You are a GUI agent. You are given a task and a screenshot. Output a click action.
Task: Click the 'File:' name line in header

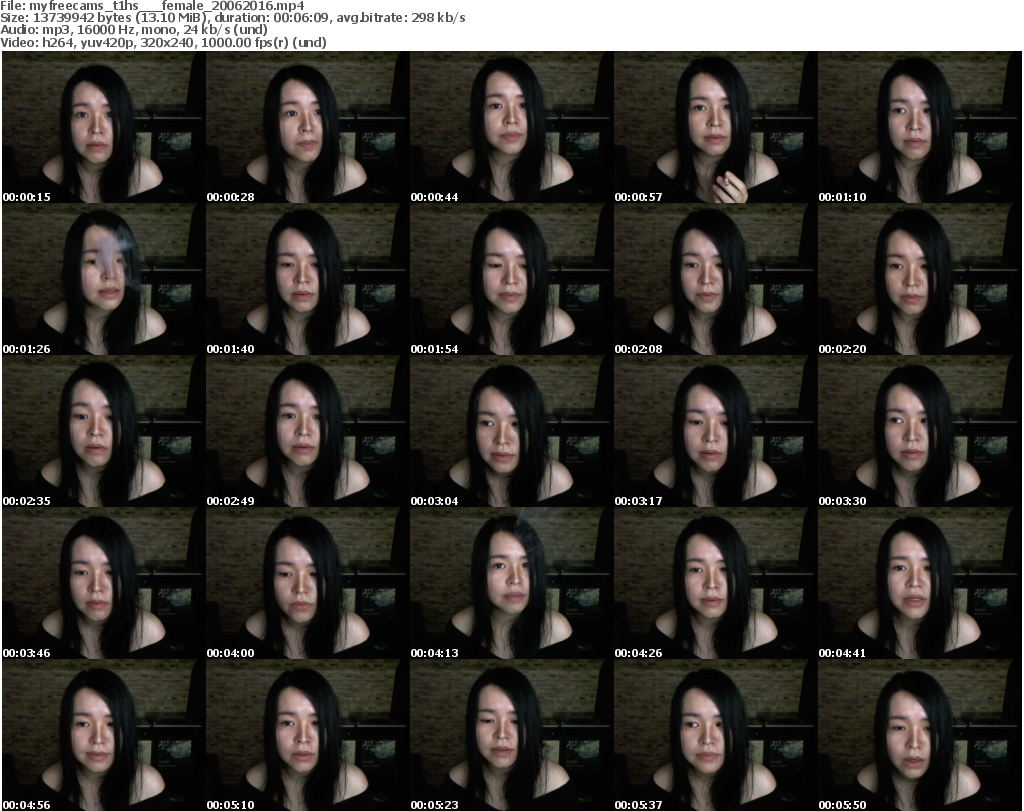point(152,6)
